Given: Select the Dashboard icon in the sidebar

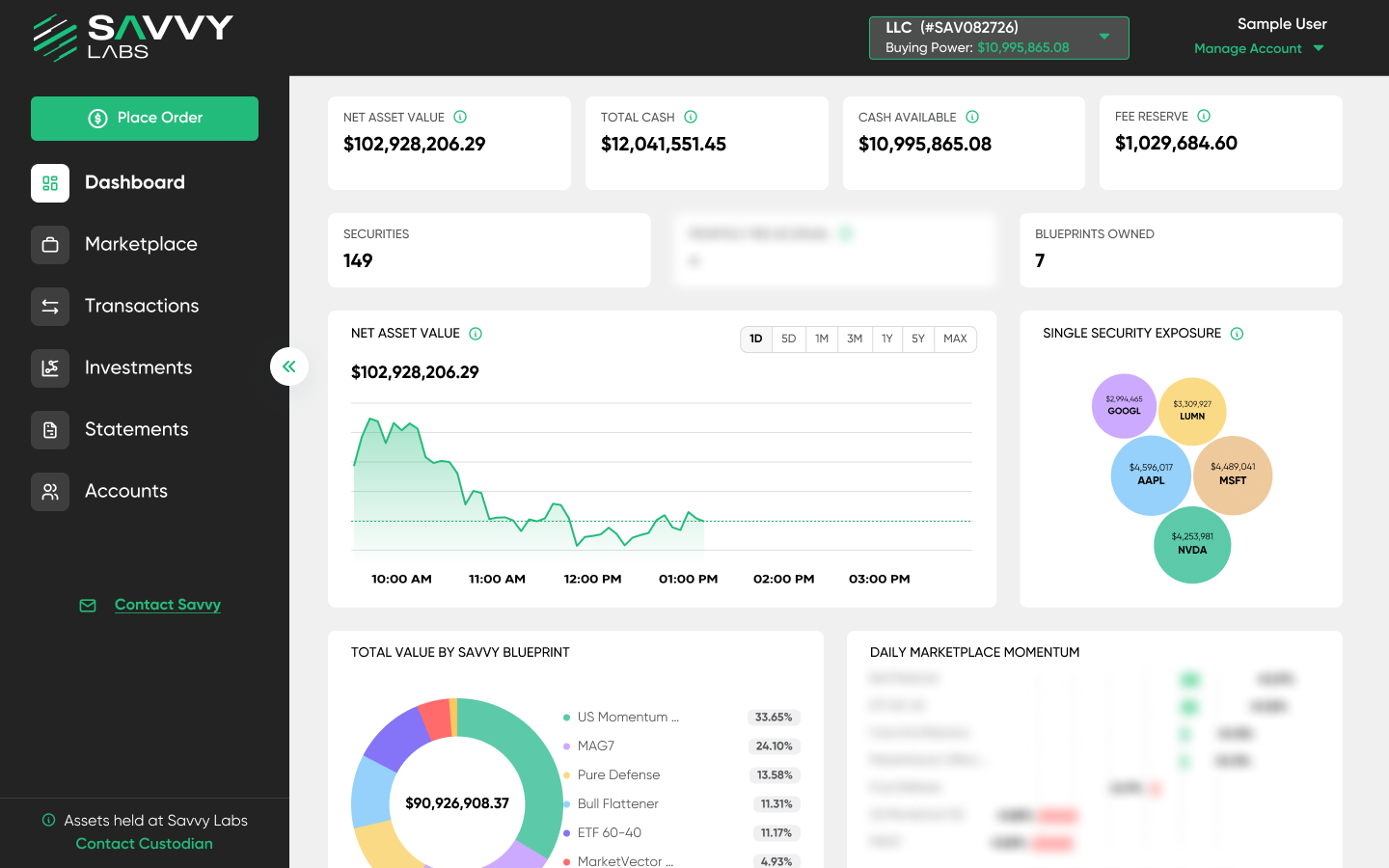Looking at the screenshot, I should tap(50, 182).
